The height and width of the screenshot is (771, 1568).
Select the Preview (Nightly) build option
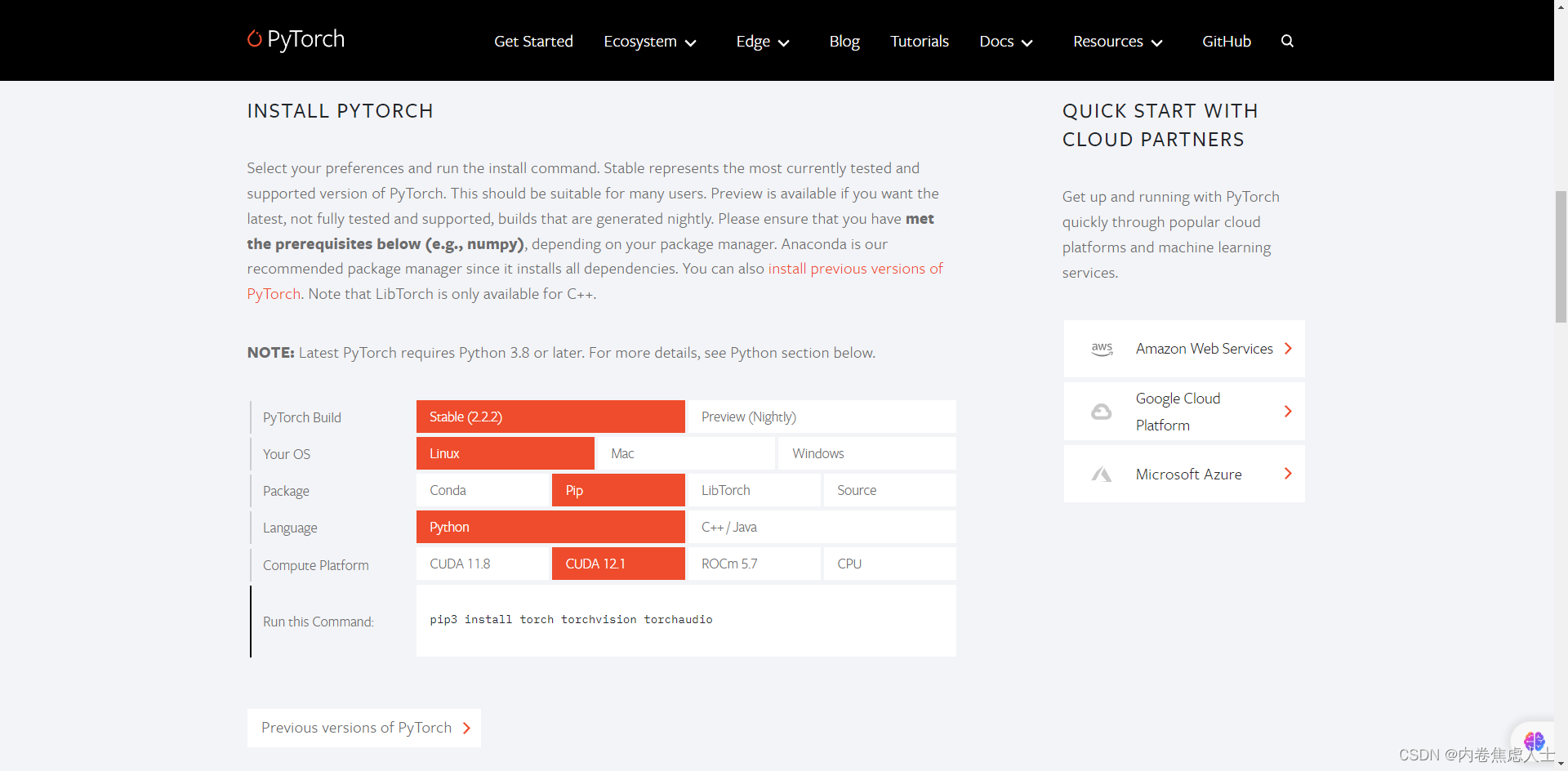coord(822,417)
